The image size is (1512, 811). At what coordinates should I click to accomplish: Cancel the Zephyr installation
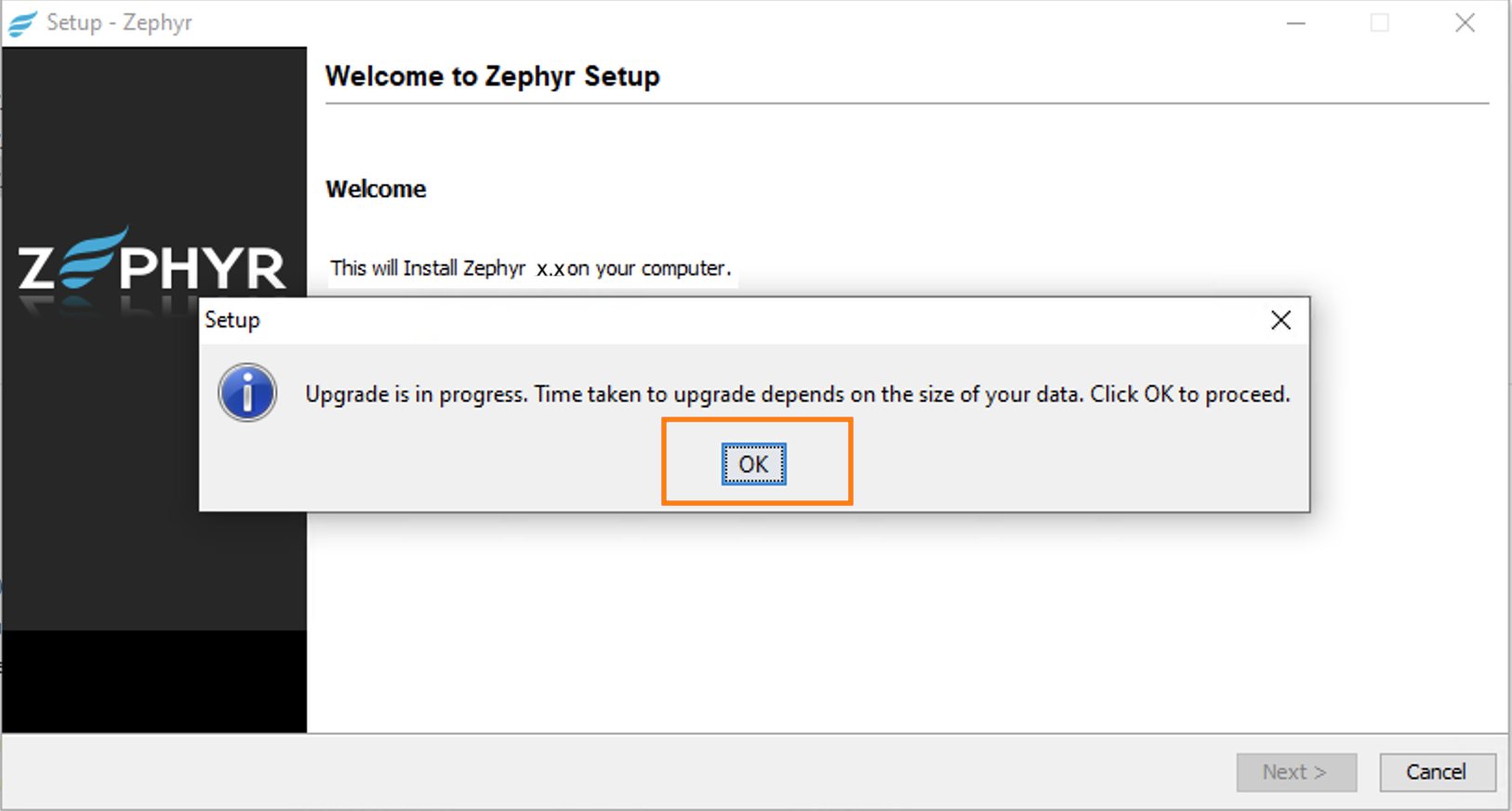tap(1437, 772)
